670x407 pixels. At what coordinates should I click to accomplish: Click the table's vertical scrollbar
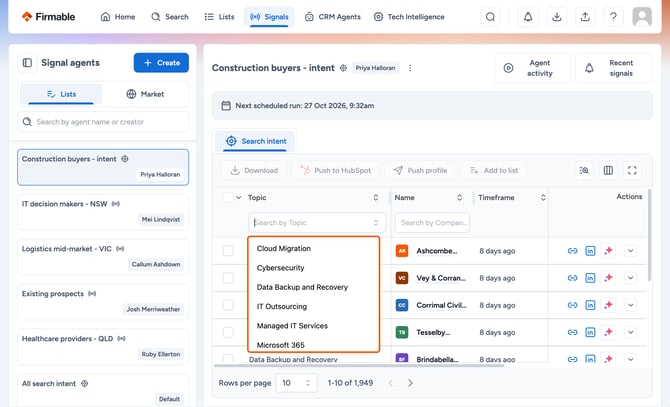point(649,235)
